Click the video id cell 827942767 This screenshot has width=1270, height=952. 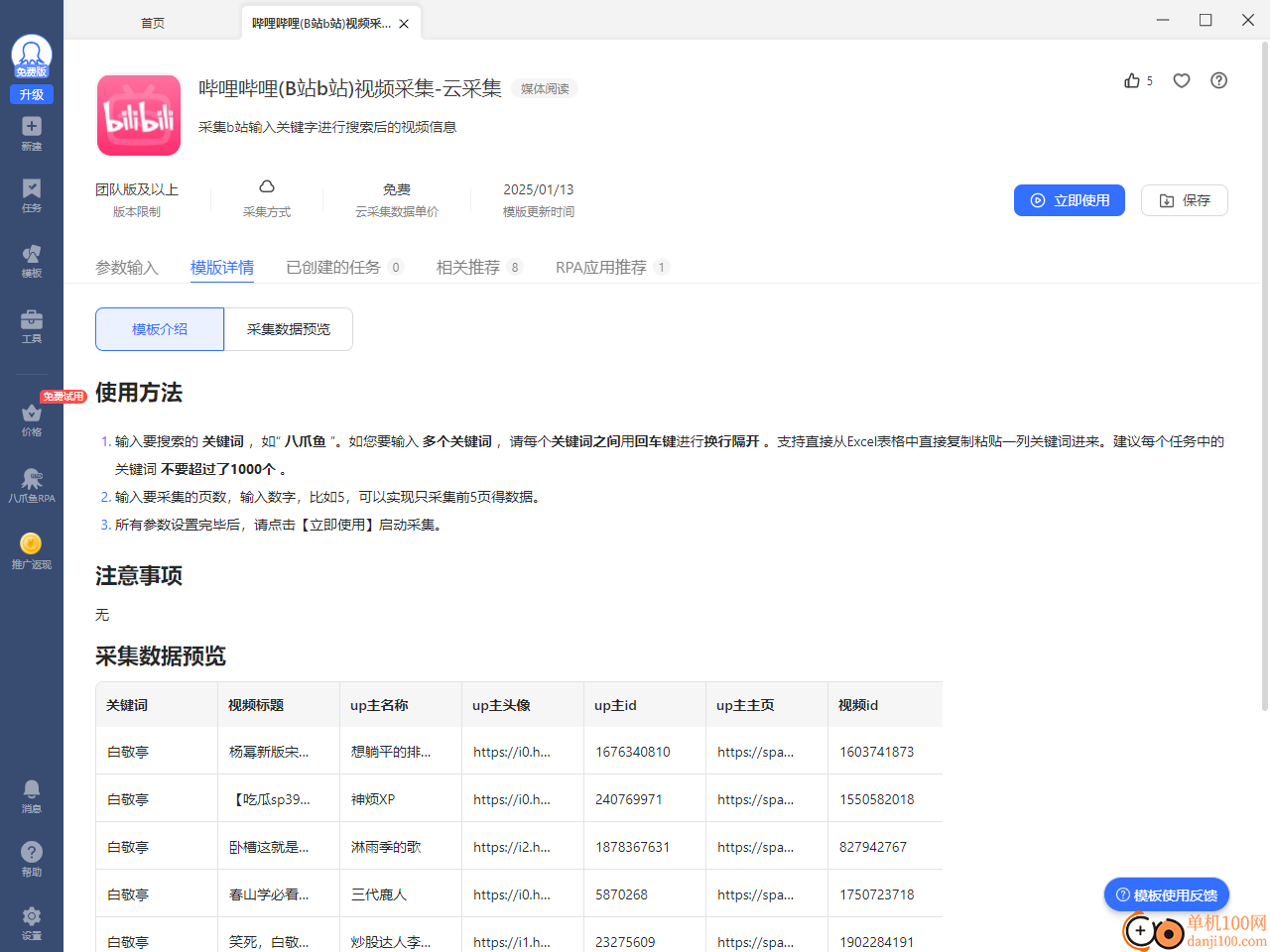pyautogui.click(x=885, y=847)
